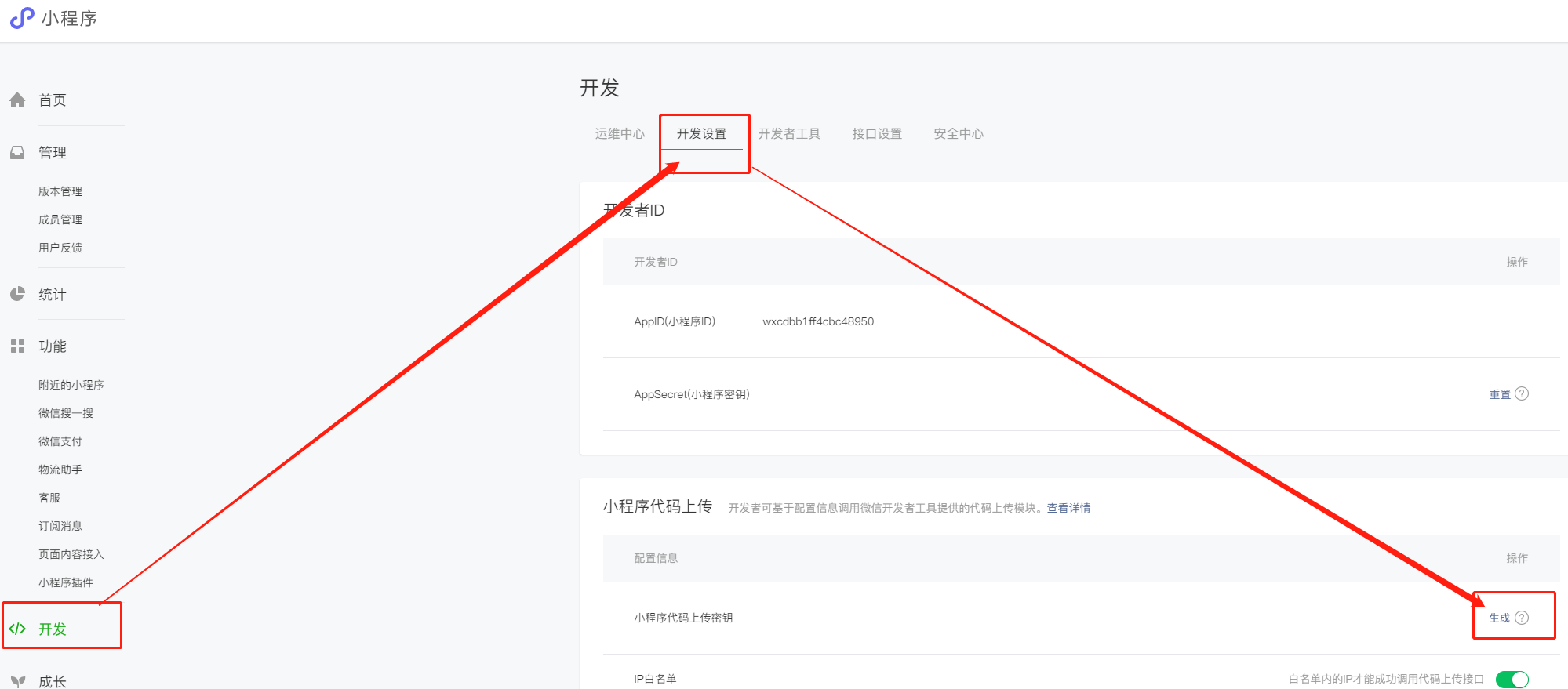Toggle the IP白名单 switch off
Image resolution: width=1568 pixels, height=689 pixels.
tap(1512, 679)
